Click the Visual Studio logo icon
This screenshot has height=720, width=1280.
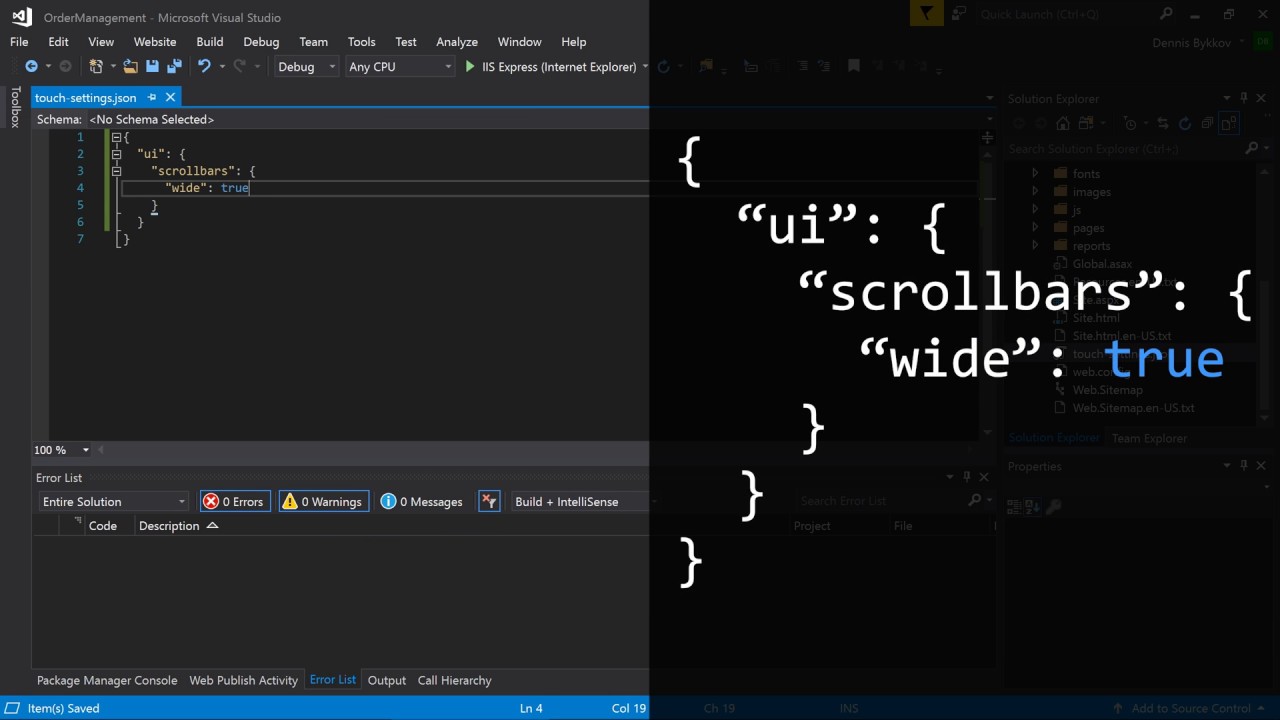pos(22,17)
